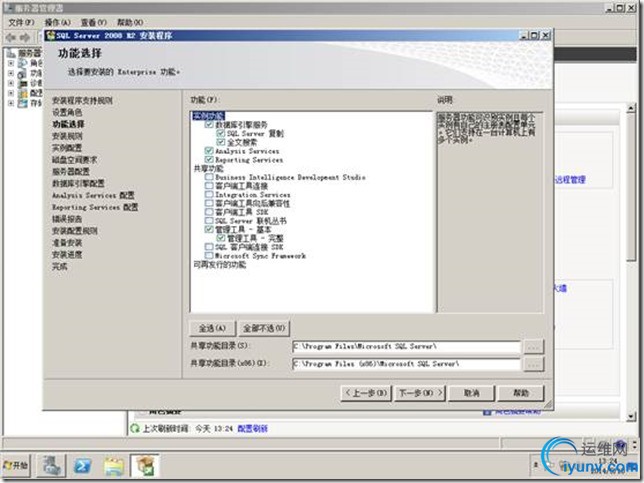644x483 pixels.
Task: Select 可再发行的功能 in feature tree
Action: (x=220, y=264)
